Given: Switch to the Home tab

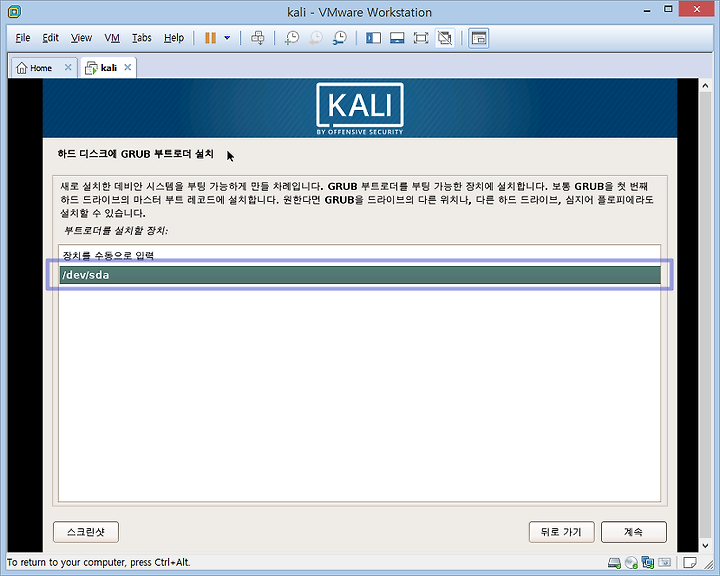Looking at the screenshot, I should pos(40,68).
